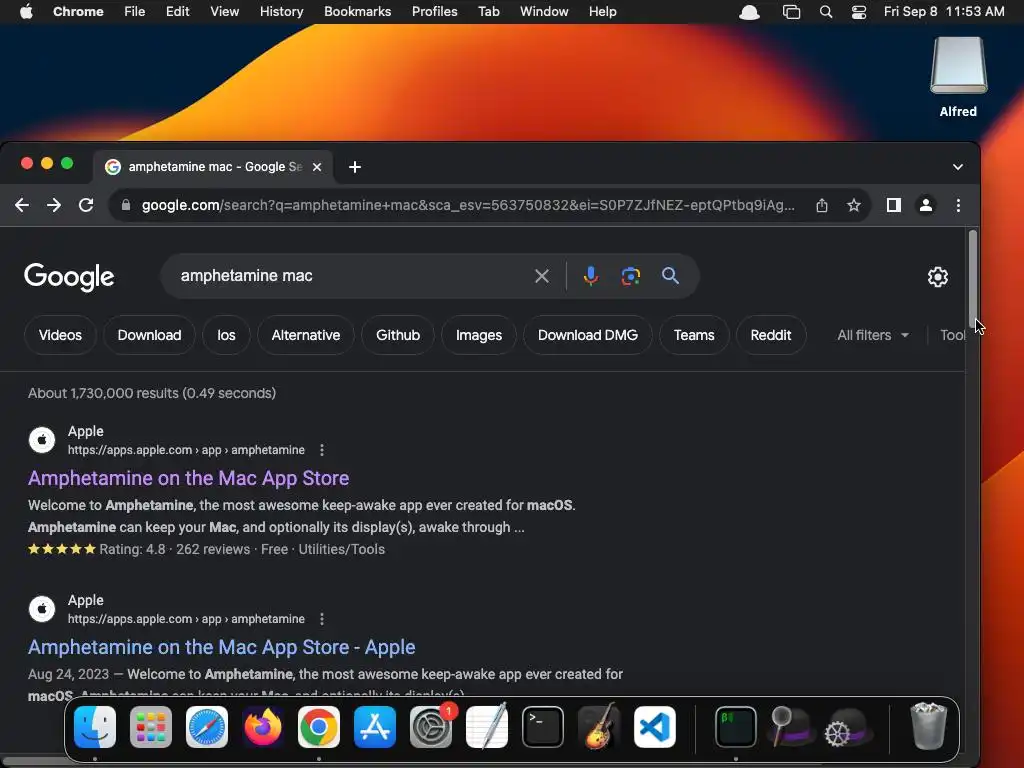
Task: Select the Download DMG chip
Action: click(588, 335)
